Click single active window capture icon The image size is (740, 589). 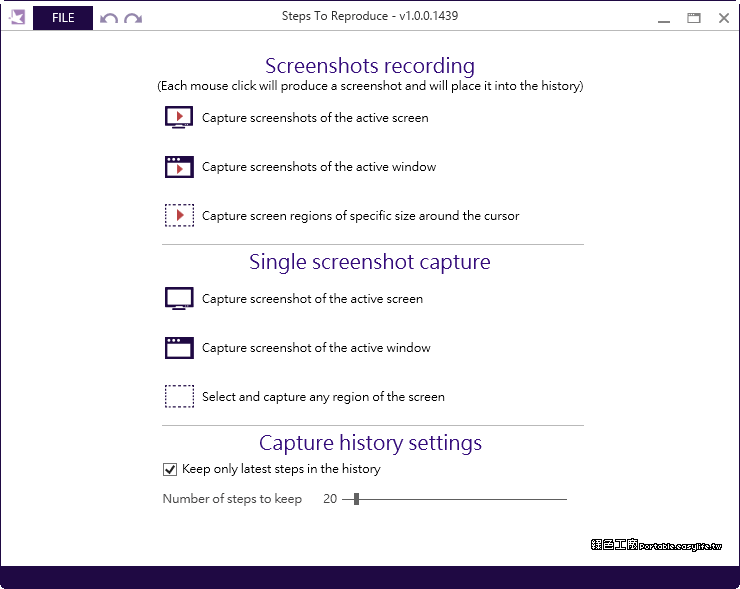pyautogui.click(x=179, y=348)
